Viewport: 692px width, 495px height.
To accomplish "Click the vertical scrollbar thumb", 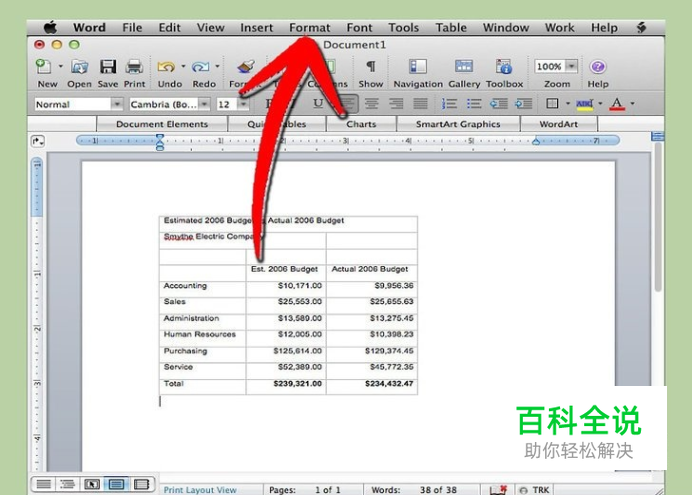I will tap(658, 217).
